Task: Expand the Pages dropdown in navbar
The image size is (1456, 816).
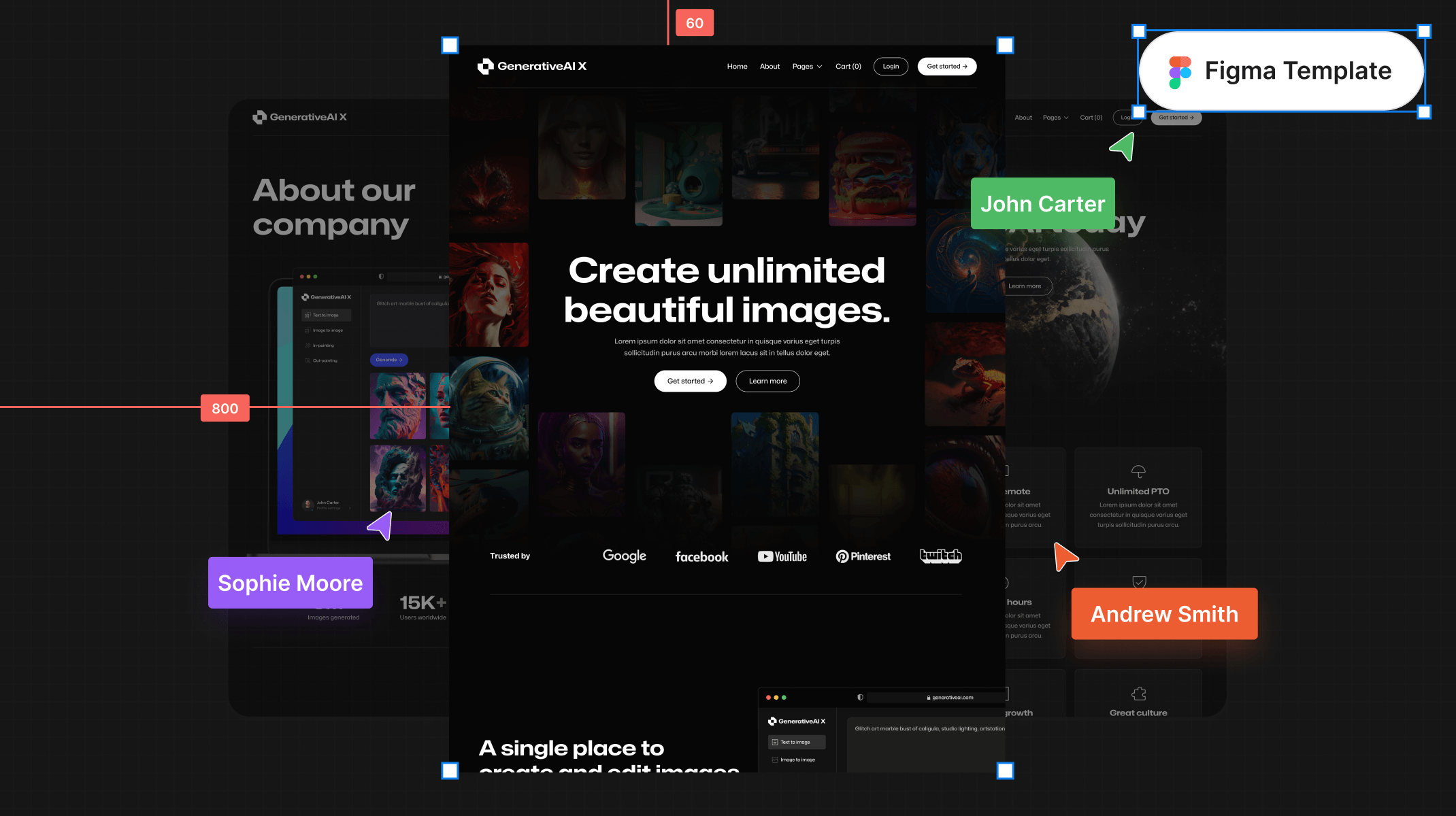Action: 807,66
